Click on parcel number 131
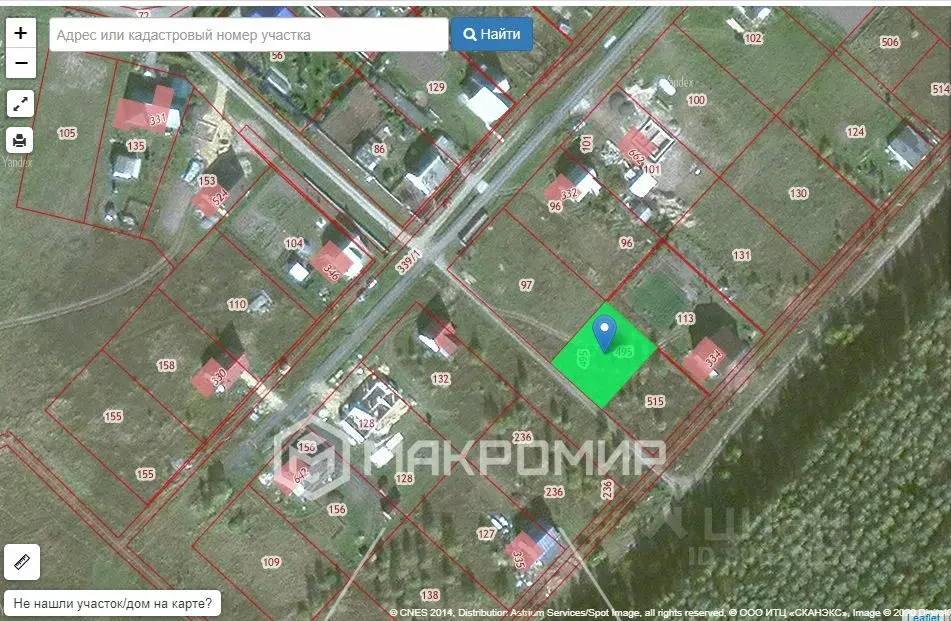Screen dimensions: 951x621 [x=741, y=255]
